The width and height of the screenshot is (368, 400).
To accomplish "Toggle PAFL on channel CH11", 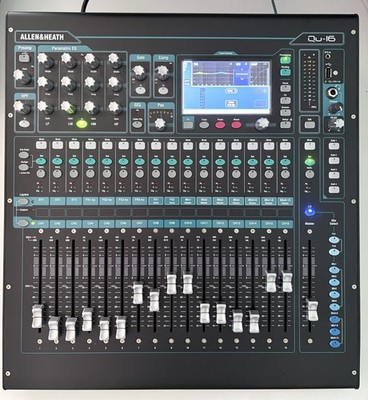I will point(204,173).
